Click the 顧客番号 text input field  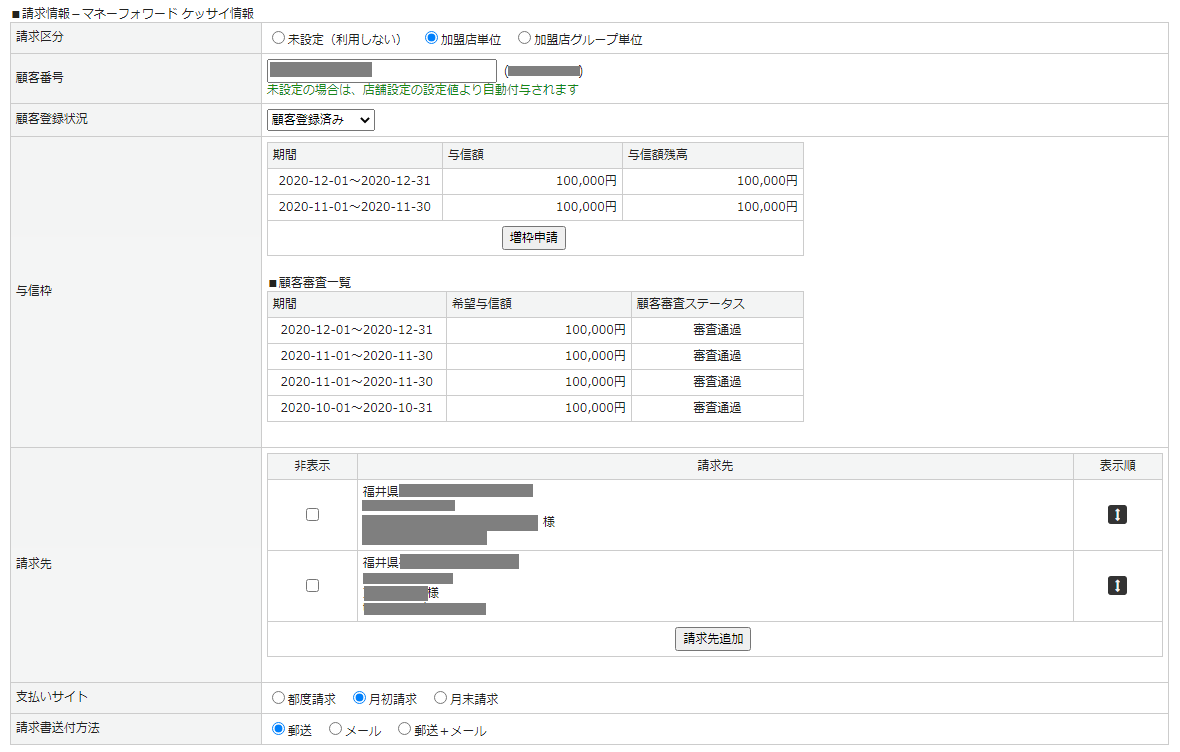pyautogui.click(x=381, y=70)
